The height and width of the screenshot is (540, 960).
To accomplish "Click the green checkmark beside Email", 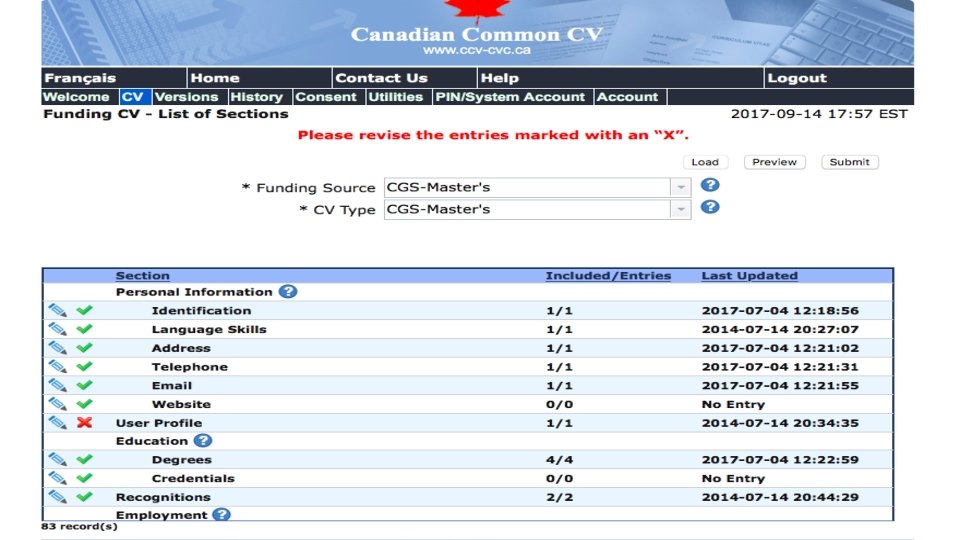I will [x=84, y=385].
